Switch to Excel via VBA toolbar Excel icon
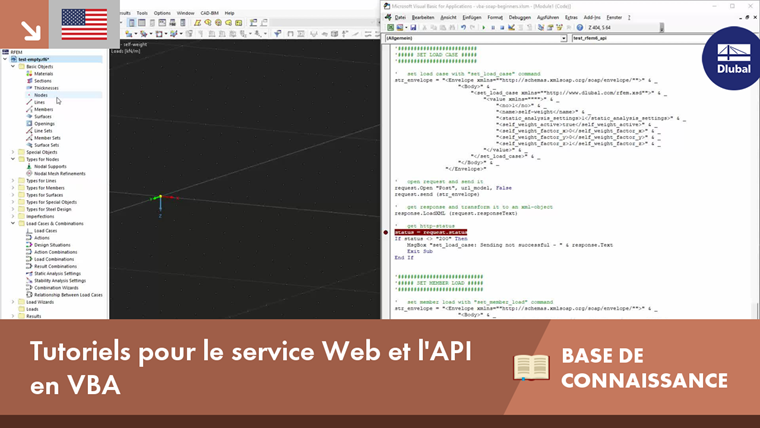Viewport: 760px width, 428px height. [x=390, y=28]
